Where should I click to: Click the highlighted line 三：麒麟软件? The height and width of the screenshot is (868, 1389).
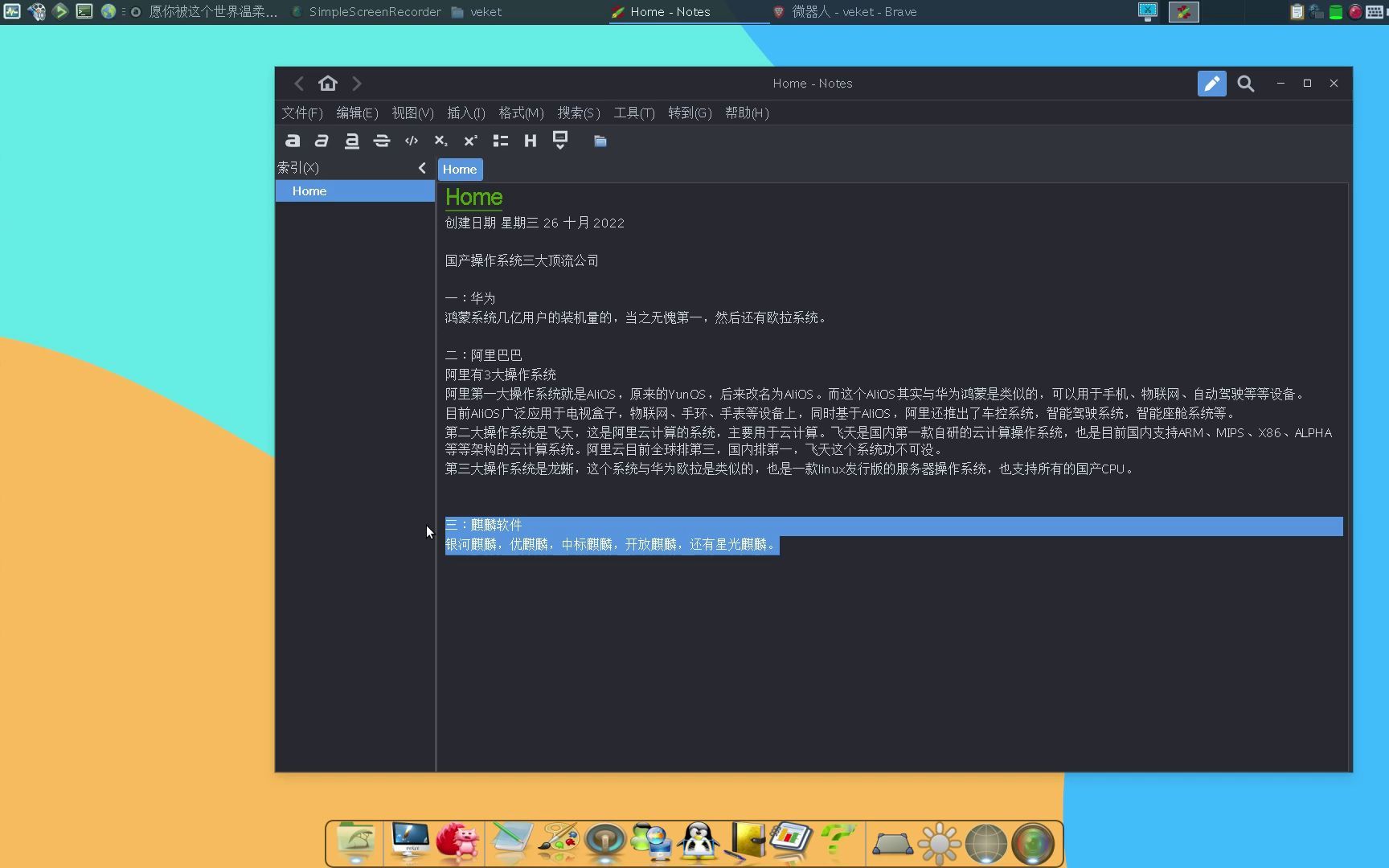[x=483, y=526]
